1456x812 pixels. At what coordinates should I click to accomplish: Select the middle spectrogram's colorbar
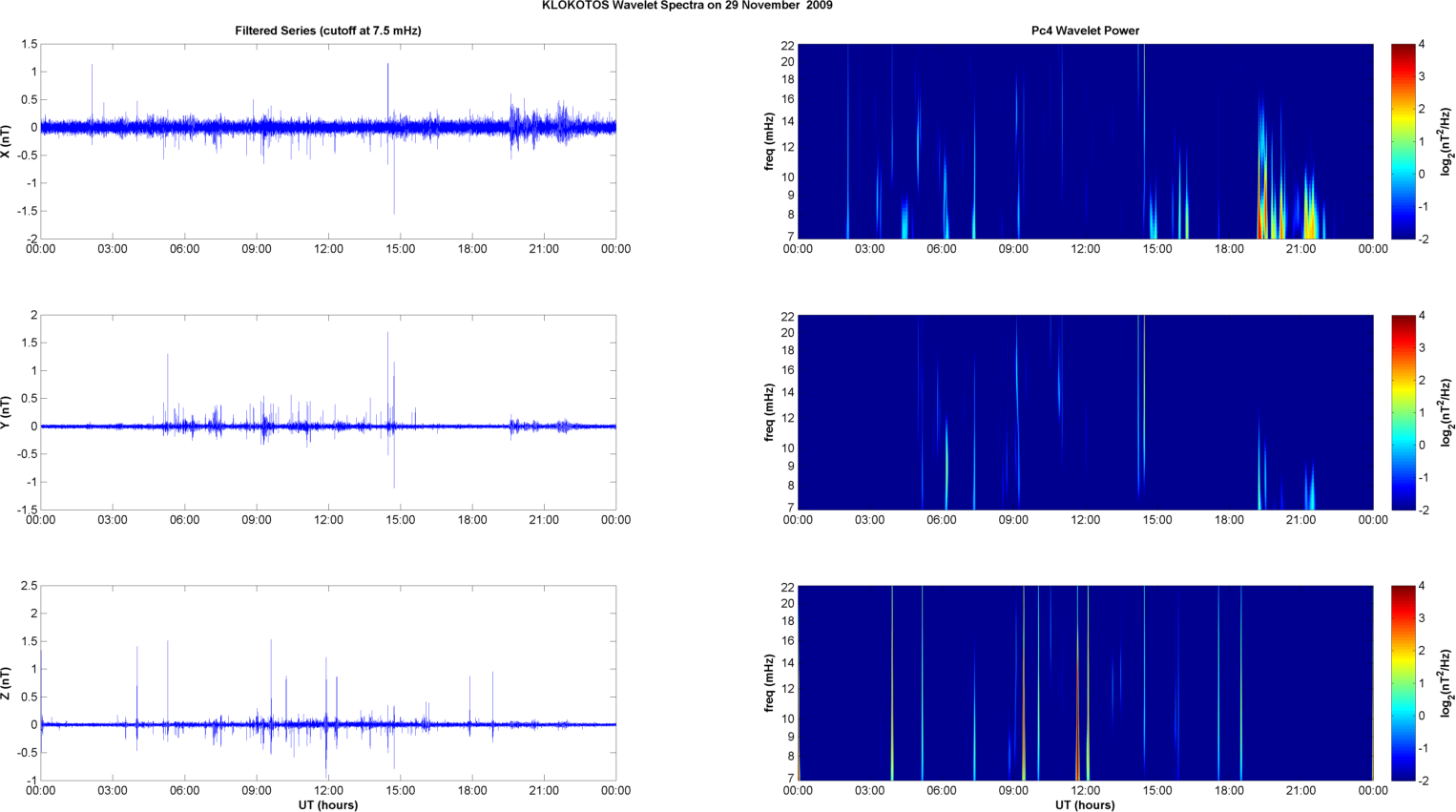[x=1403, y=412]
